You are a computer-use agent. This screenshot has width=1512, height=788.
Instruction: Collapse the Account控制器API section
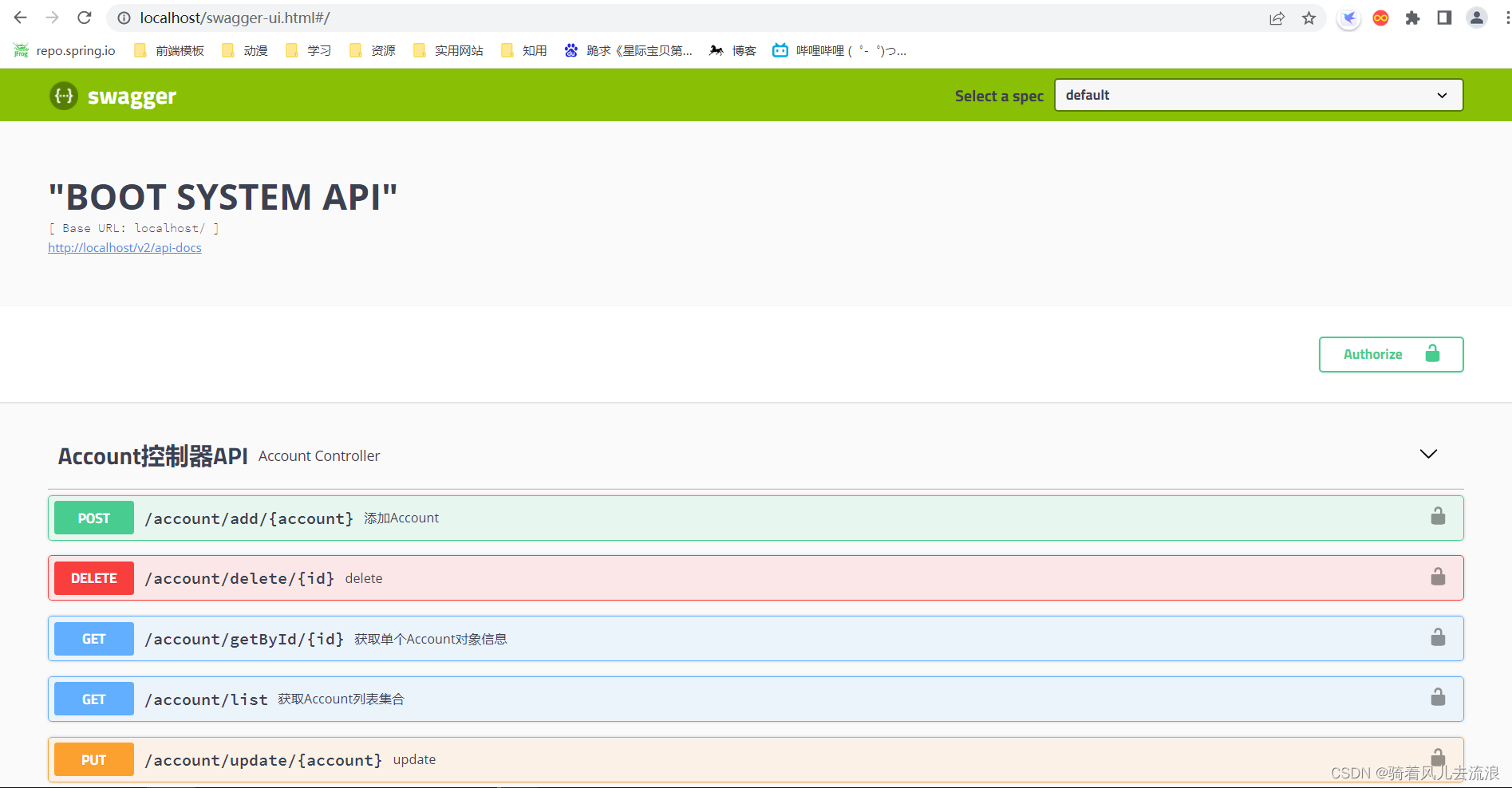[1427, 454]
